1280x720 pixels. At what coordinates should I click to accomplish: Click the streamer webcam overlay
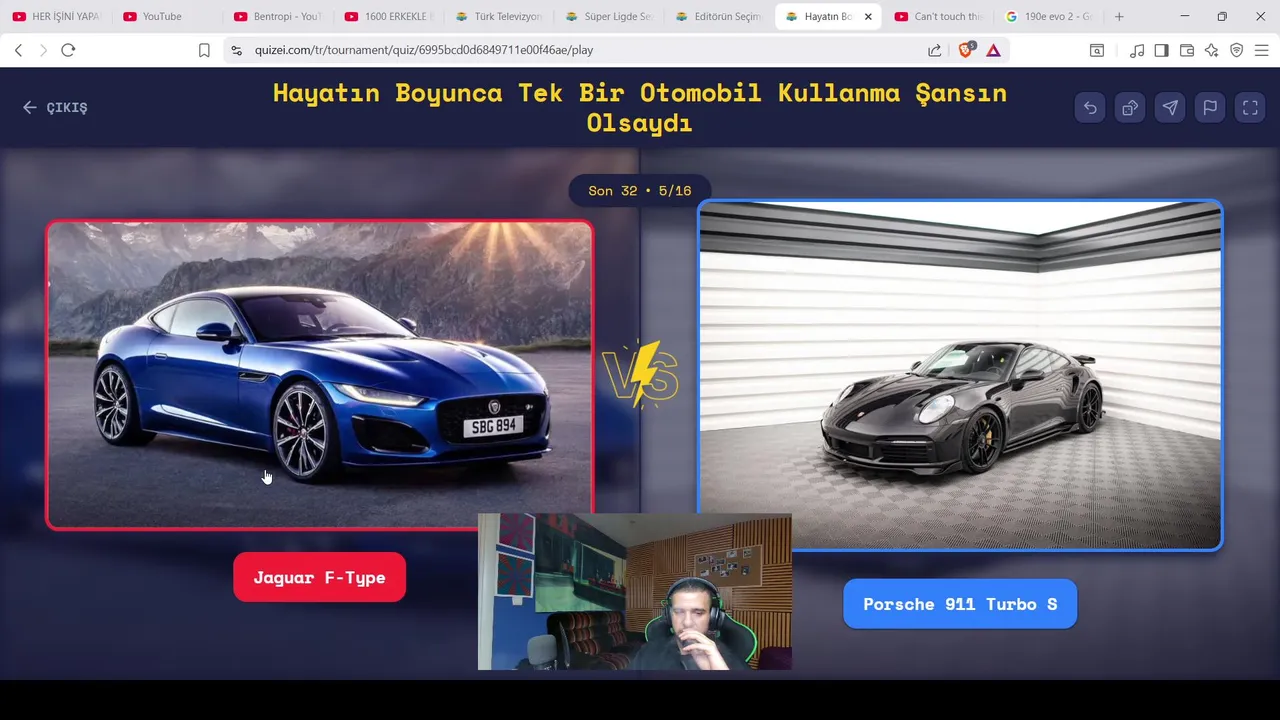point(634,592)
